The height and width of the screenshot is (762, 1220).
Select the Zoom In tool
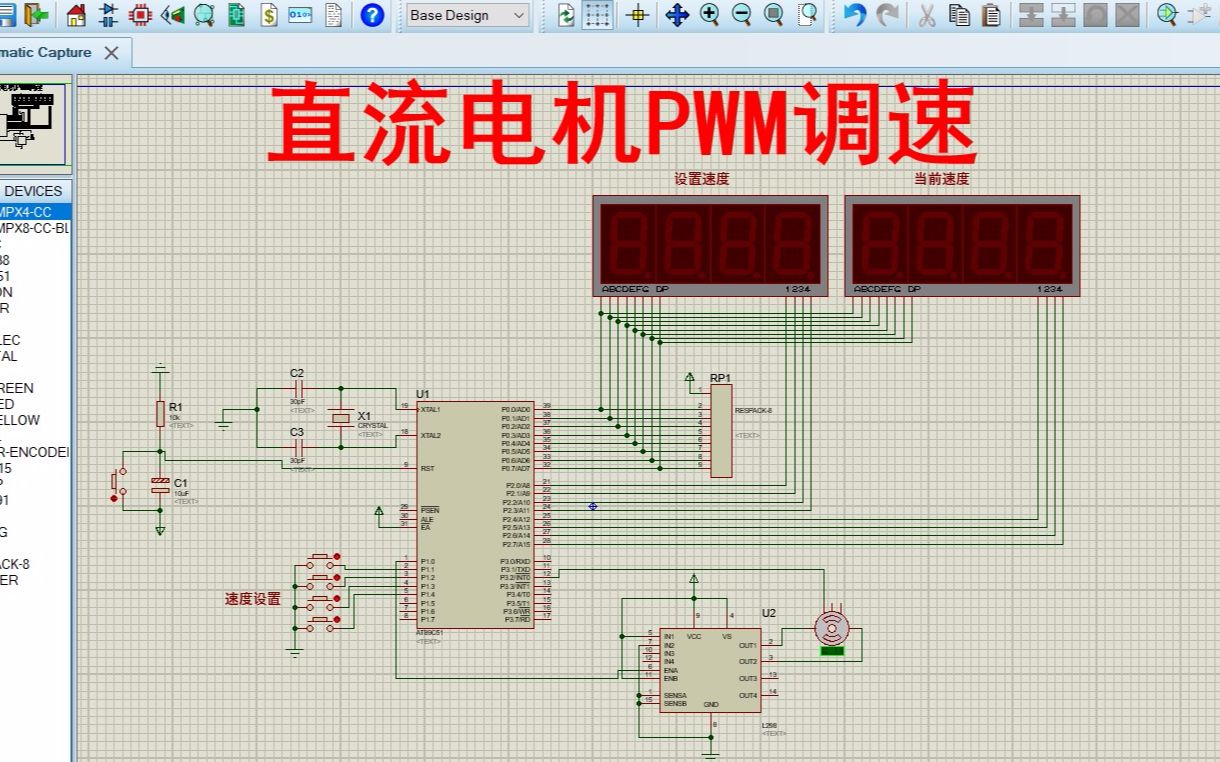pyautogui.click(x=709, y=15)
